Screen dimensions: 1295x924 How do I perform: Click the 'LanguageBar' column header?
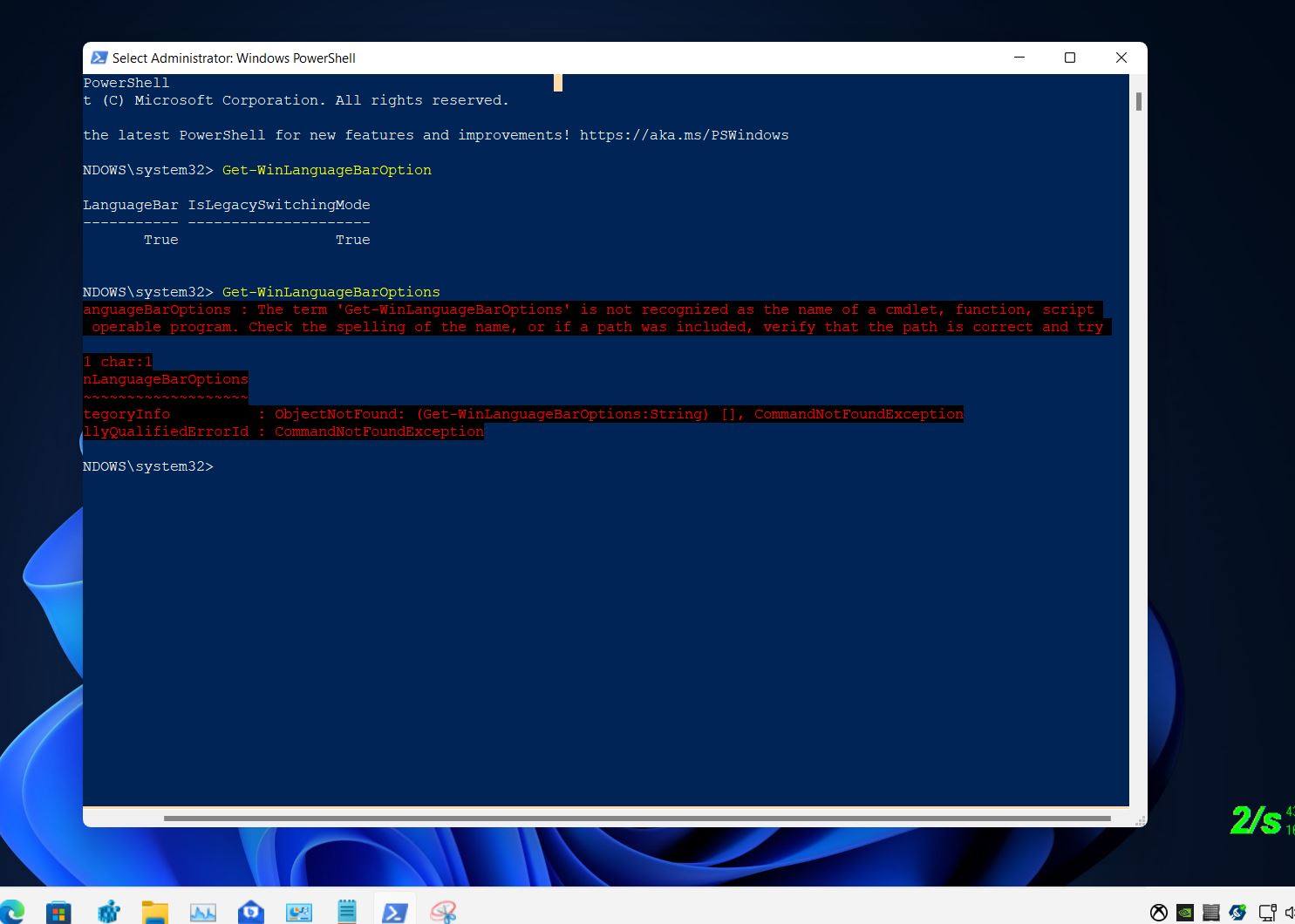(131, 205)
